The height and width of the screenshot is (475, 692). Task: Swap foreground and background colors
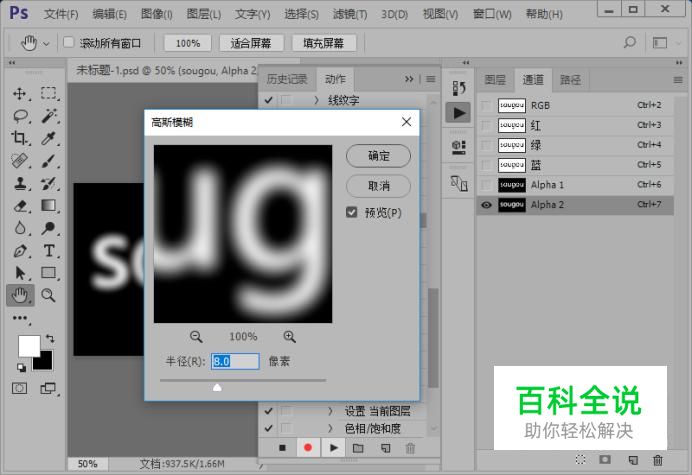point(50,339)
